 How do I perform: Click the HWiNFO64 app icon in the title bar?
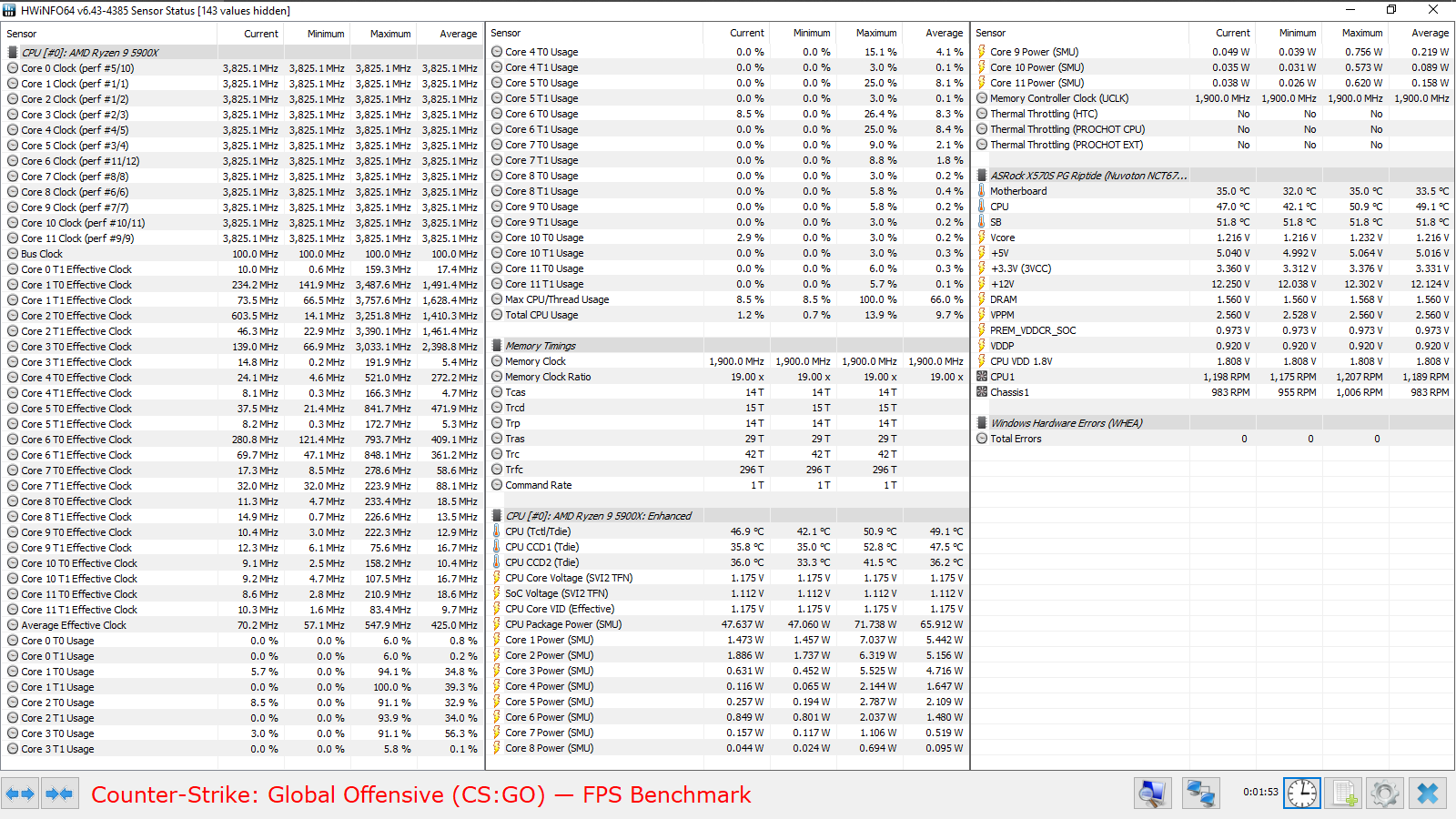pos(9,10)
